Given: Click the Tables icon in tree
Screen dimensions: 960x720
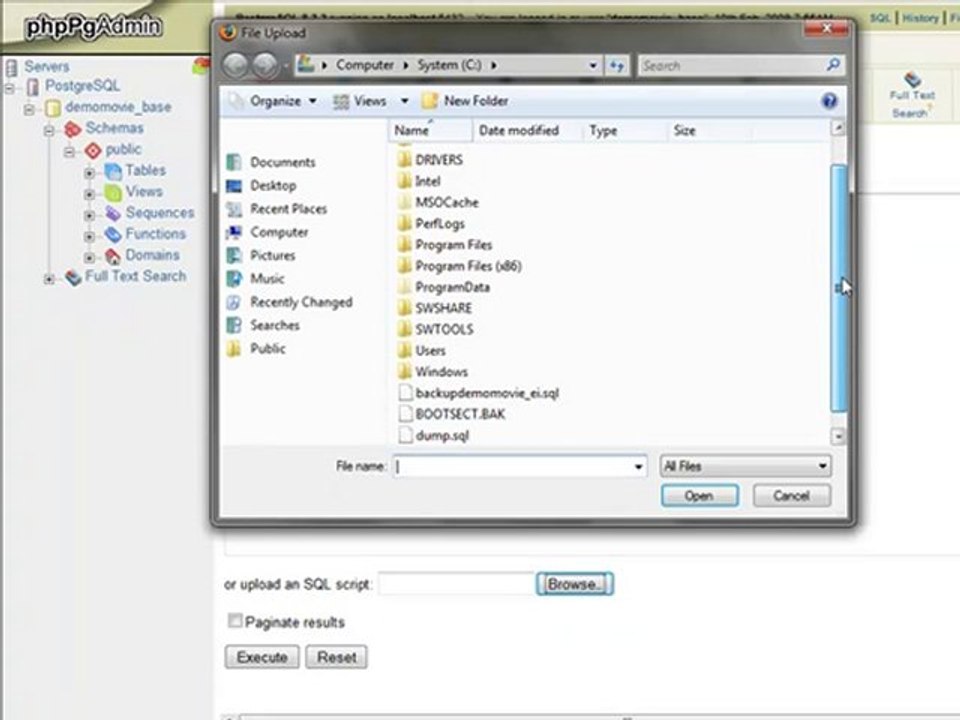Looking at the screenshot, I should [x=113, y=171].
